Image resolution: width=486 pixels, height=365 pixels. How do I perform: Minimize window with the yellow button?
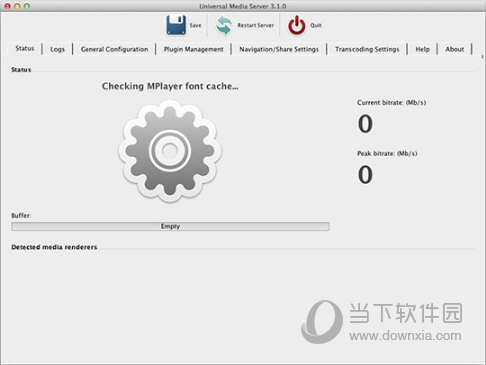(17, 6)
